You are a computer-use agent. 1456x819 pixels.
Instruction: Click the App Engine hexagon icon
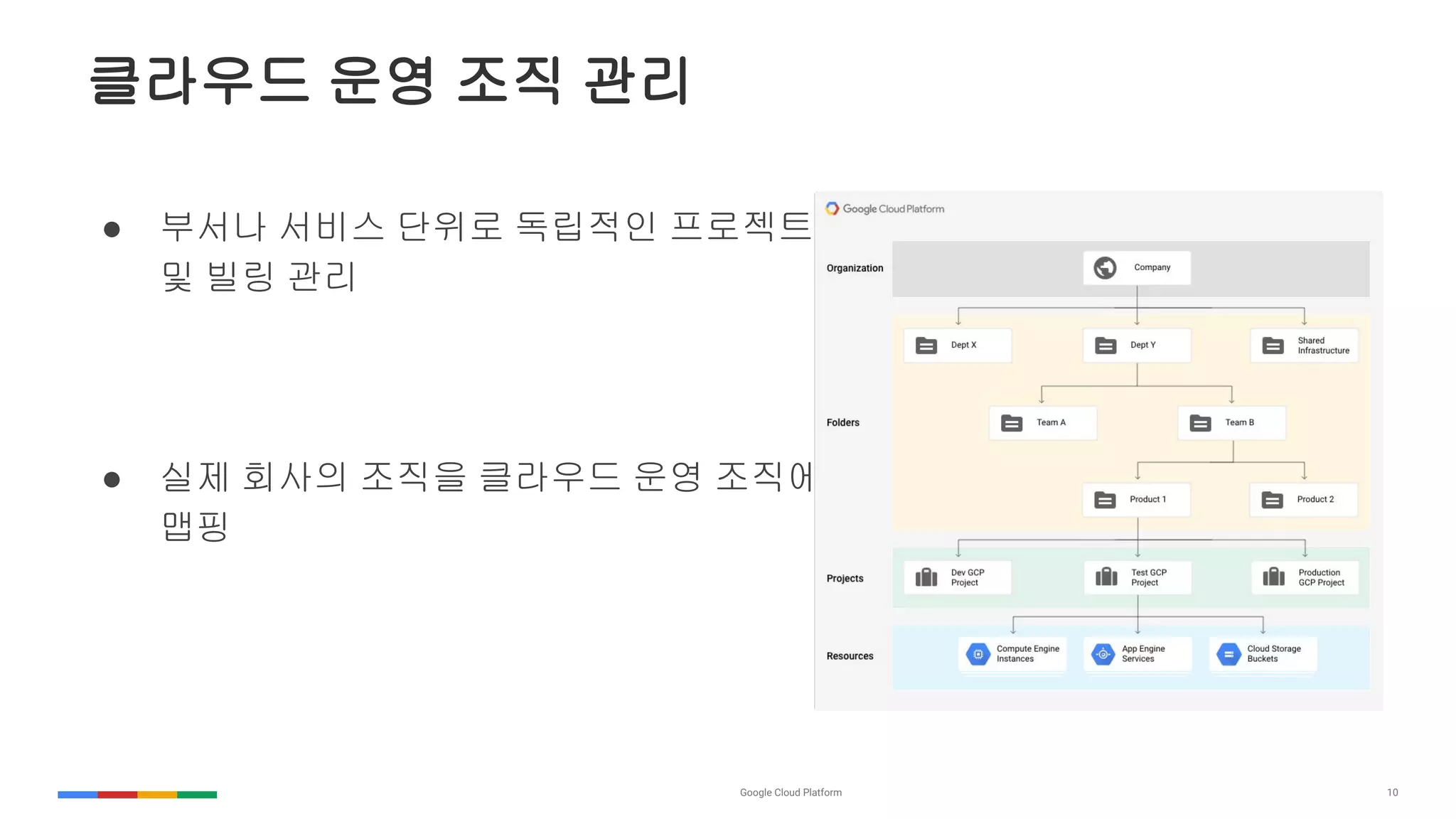(x=1103, y=654)
